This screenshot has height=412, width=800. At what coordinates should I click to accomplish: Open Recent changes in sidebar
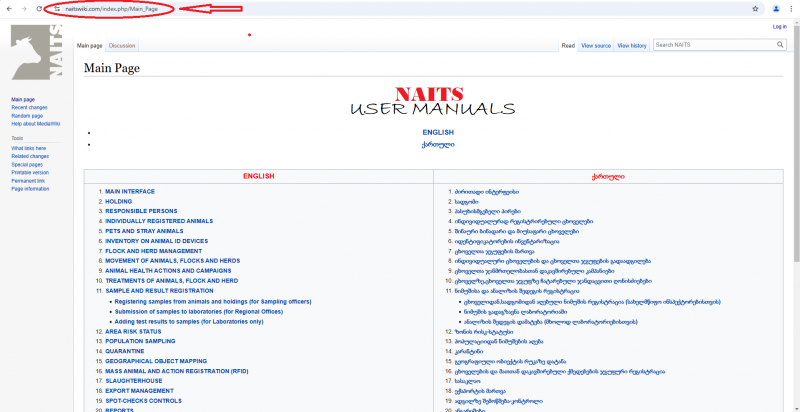coord(30,108)
